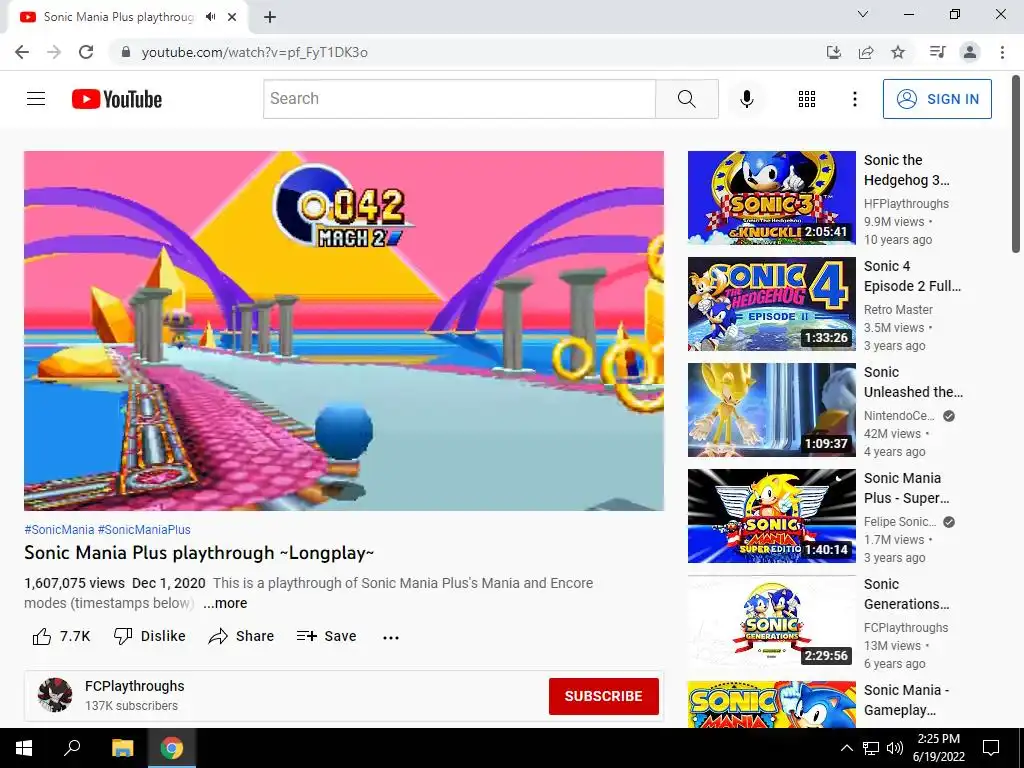
Task: Start voice search with microphone icon
Action: click(746, 99)
